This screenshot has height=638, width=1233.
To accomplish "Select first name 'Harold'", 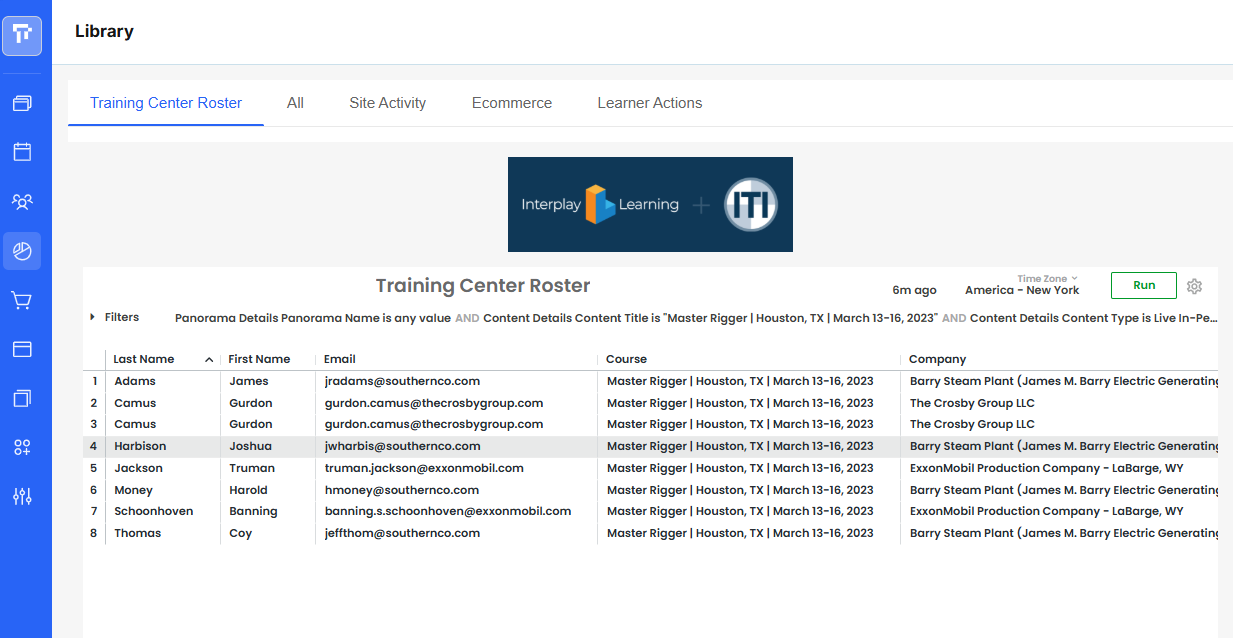I will pos(248,490).
